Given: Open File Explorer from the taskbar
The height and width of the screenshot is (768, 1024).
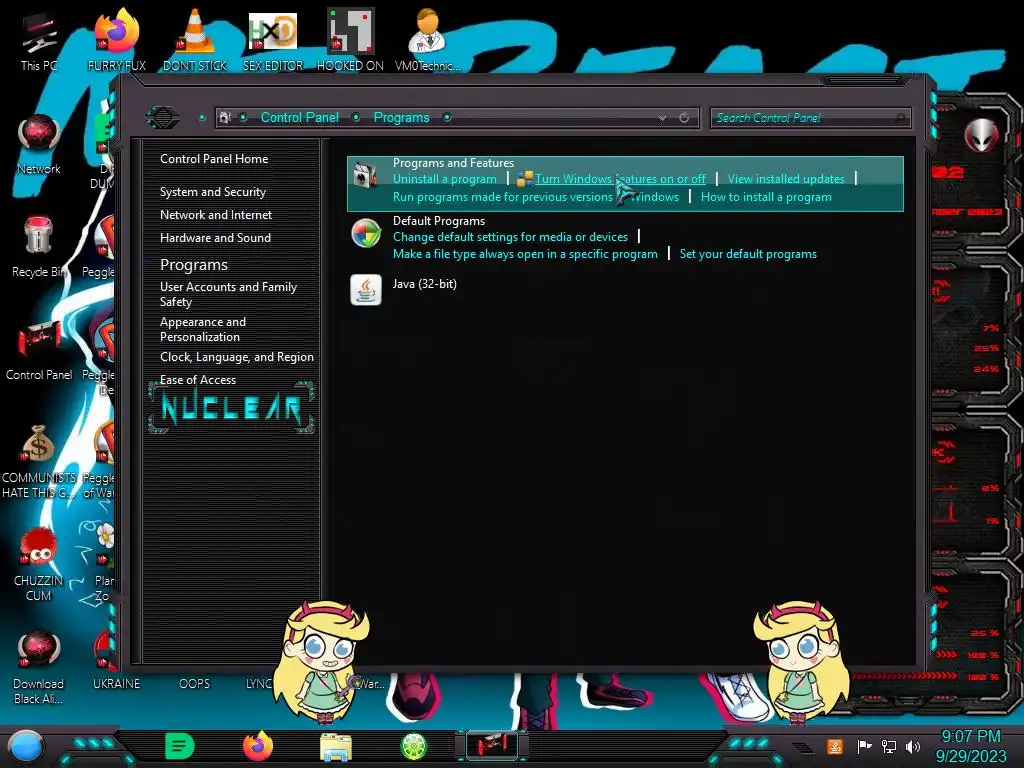Looking at the screenshot, I should click(336, 747).
